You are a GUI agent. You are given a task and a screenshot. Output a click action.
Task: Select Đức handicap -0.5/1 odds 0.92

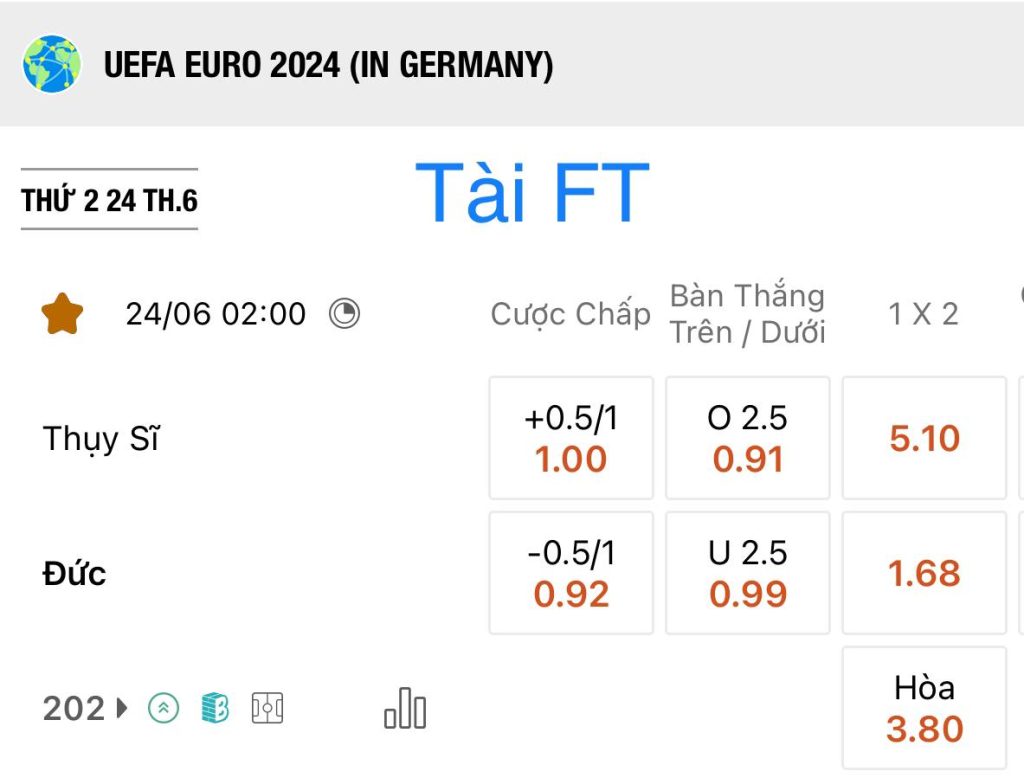click(571, 573)
